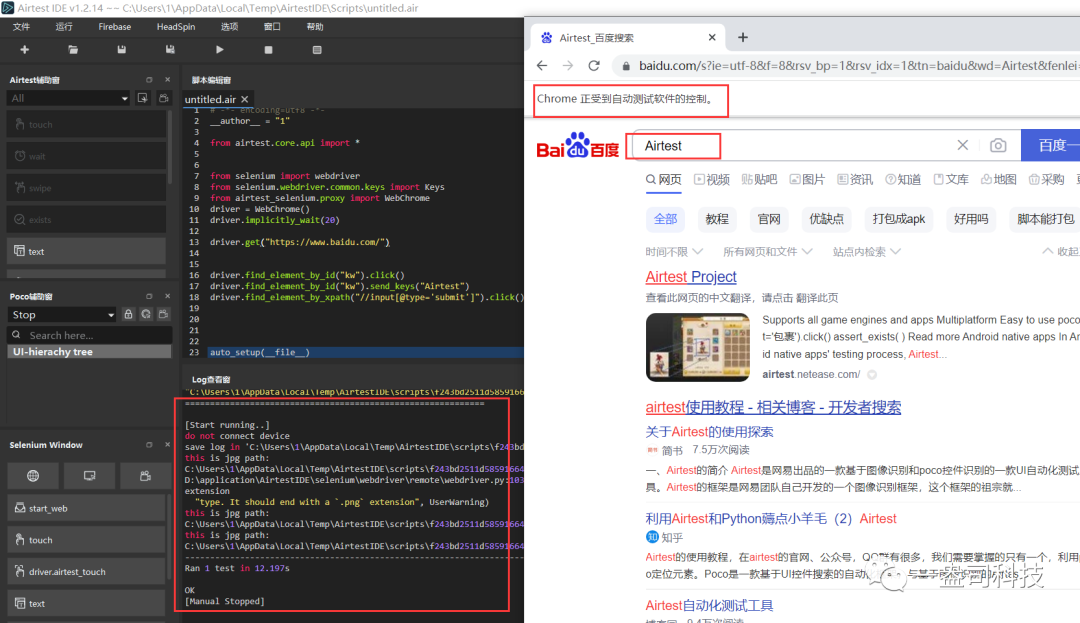This screenshot has width=1080, height=623.
Task: Expand the Poco mode dropdown showing Stop
Action: click(62, 315)
